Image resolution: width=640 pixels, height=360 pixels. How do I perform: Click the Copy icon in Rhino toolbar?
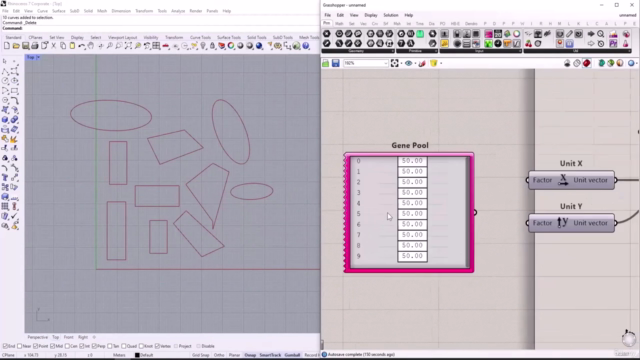[63, 46]
